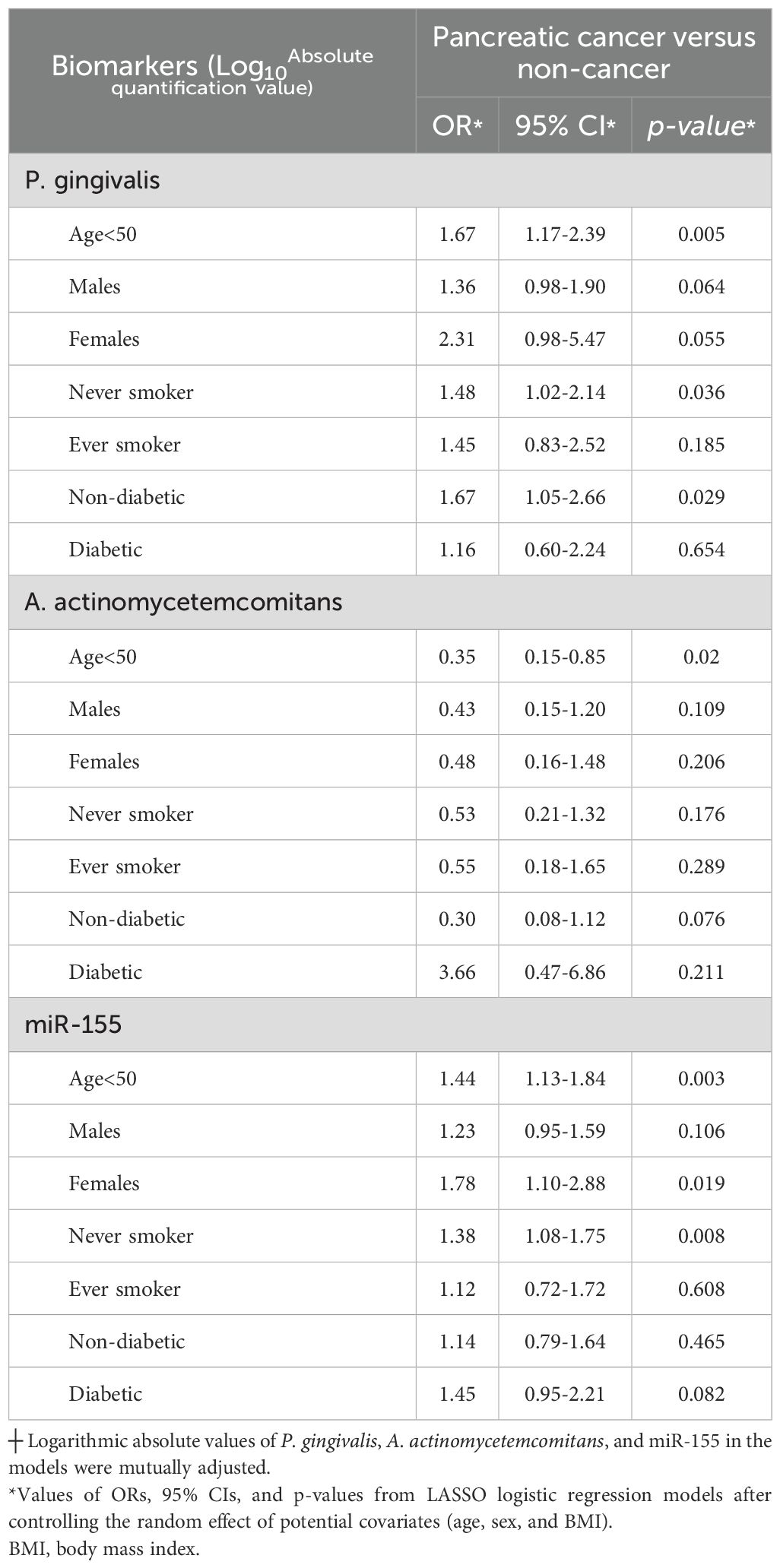Click the 3.66 odds ratio cell
Image resolution: width=780 pixels, height=1568 pixels.
[457, 971]
